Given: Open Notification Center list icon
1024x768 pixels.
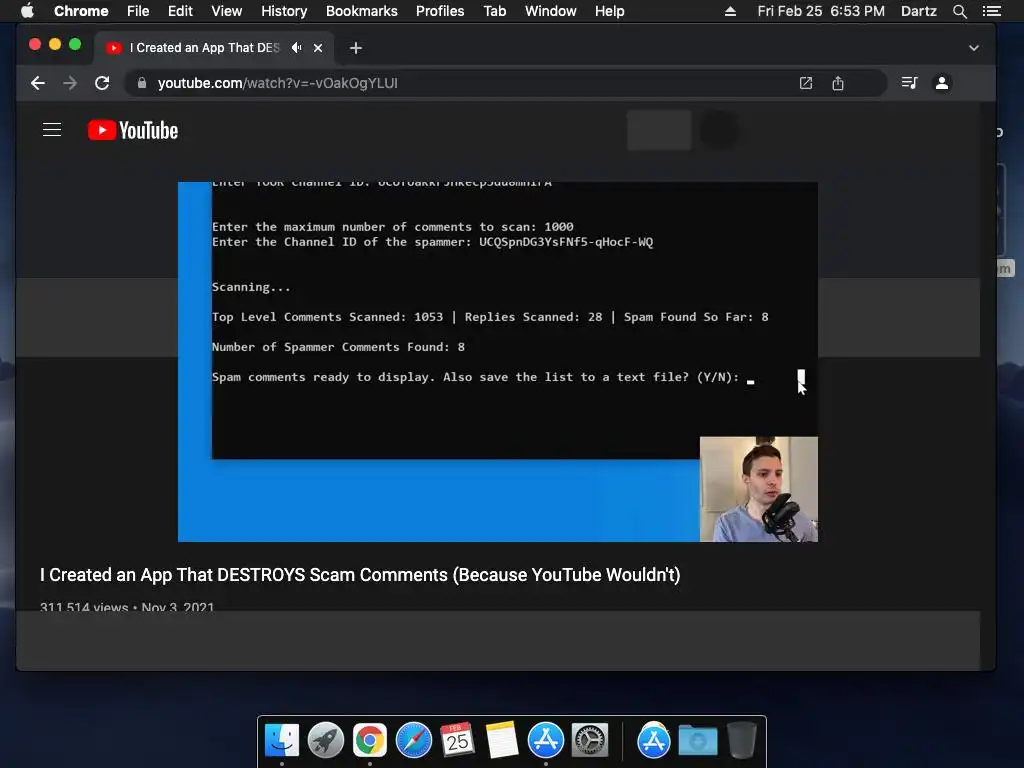Looking at the screenshot, I should 991,11.
